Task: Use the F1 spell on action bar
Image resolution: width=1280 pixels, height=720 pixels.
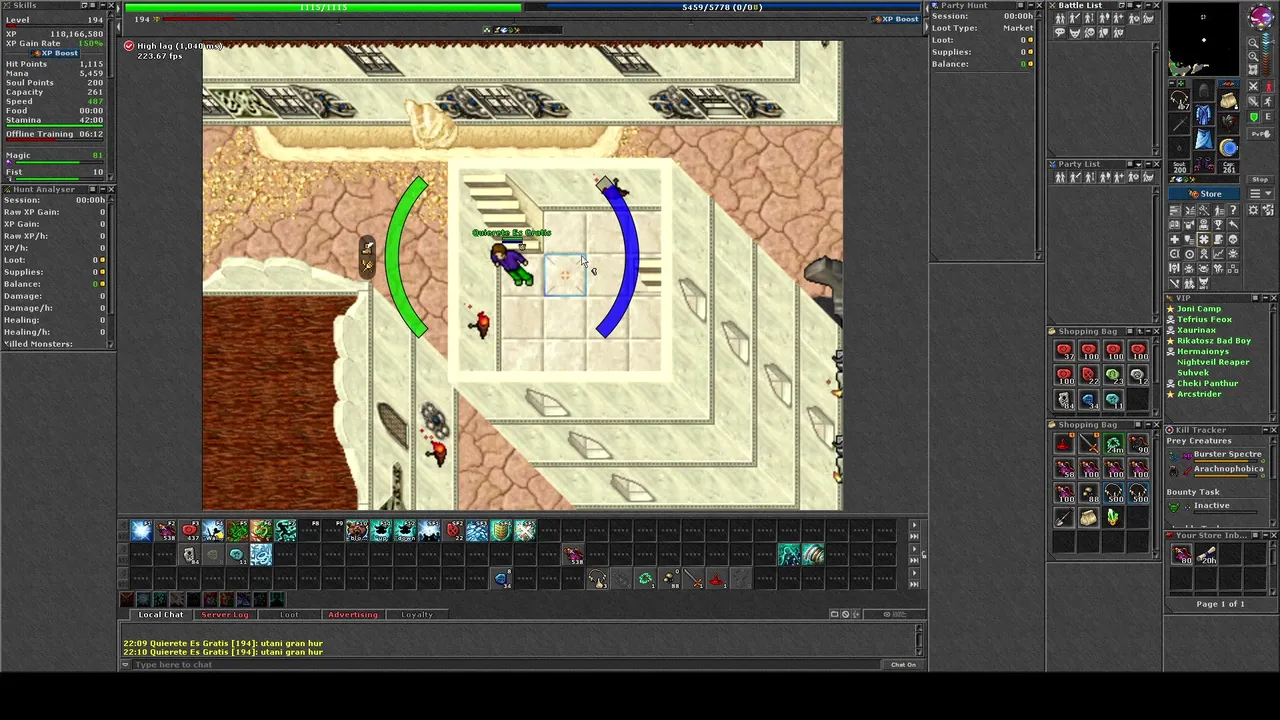Action: point(141,531)
